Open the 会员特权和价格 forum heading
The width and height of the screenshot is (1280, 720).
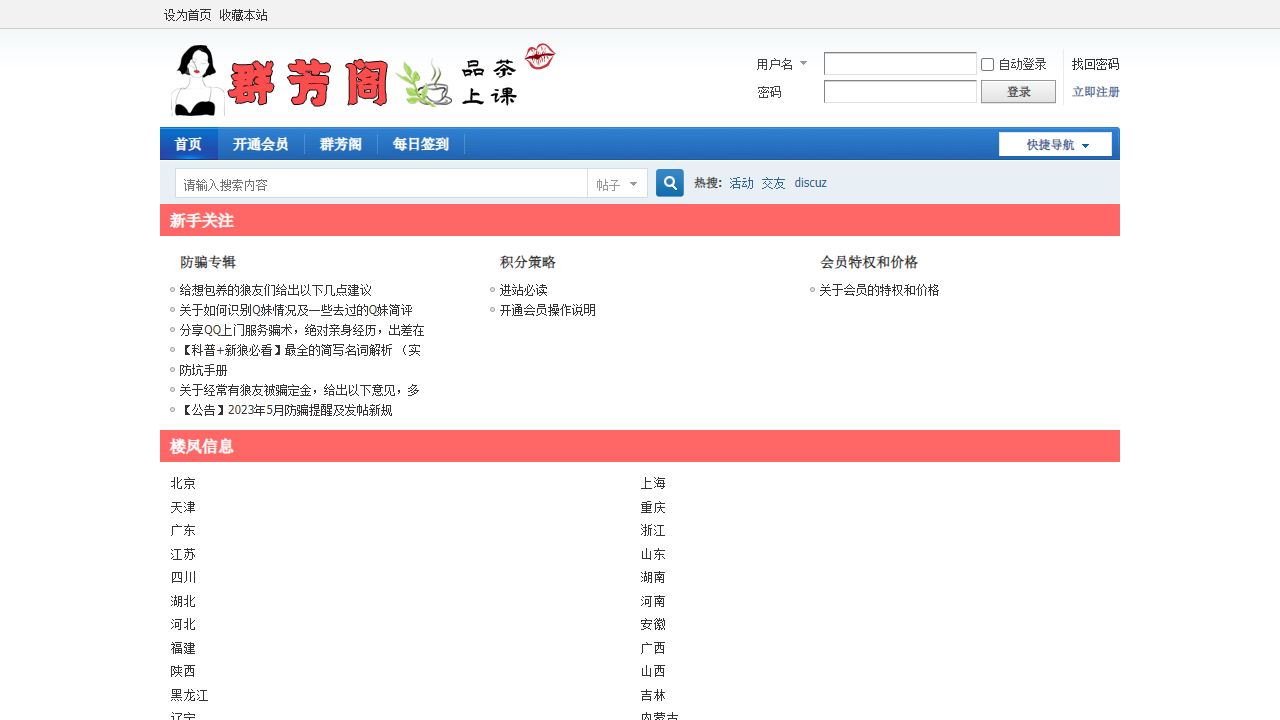point(869,262)
